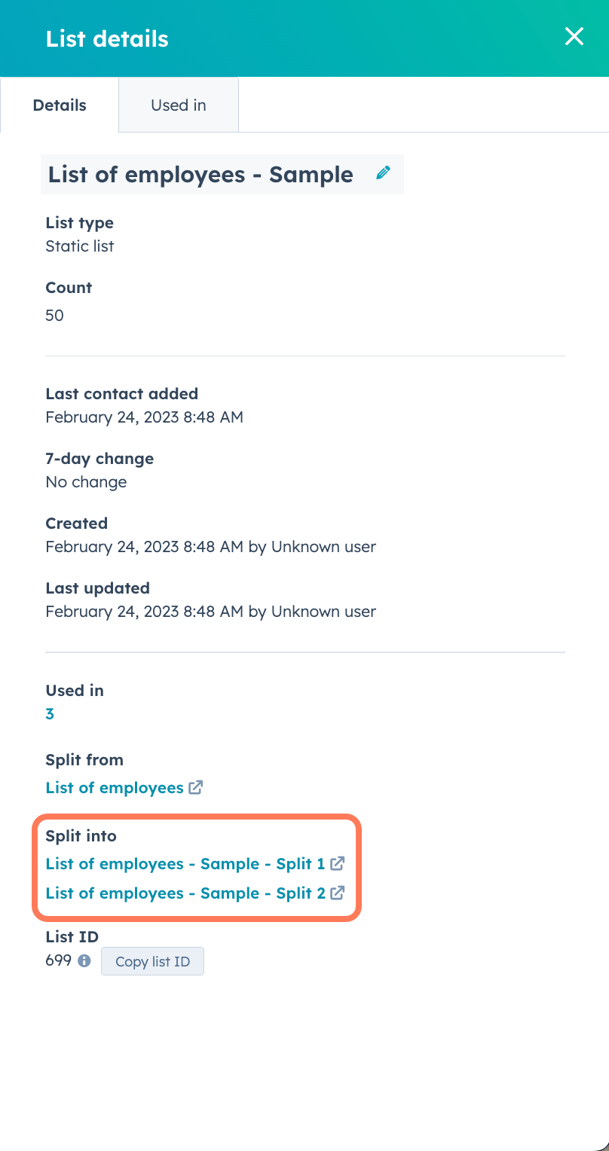Screen dimensions: 609x1151
Task: Click the List details header title
Action: [107, 39]
